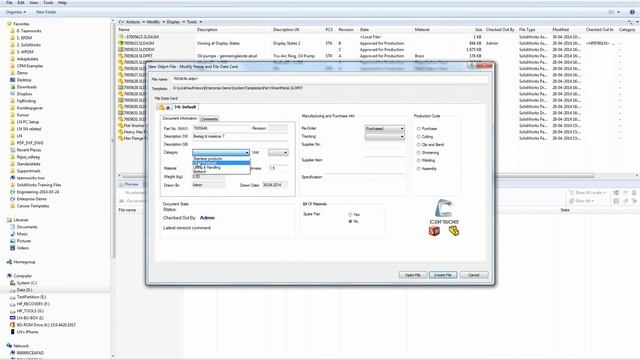
Task: Click the navigation pane vertical scrollbar
Action: pyautogui.click(x=113, y=139)
